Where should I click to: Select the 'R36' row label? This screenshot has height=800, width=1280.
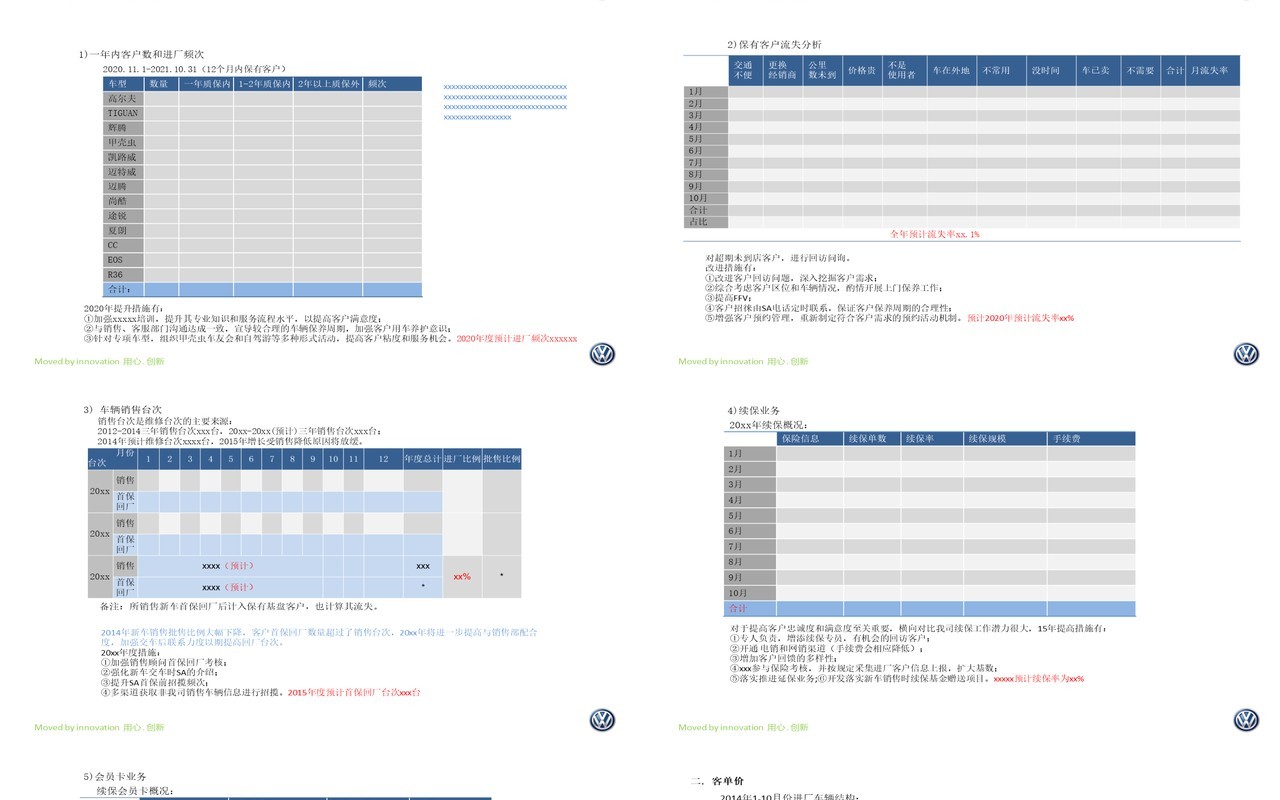click(125, 274)
